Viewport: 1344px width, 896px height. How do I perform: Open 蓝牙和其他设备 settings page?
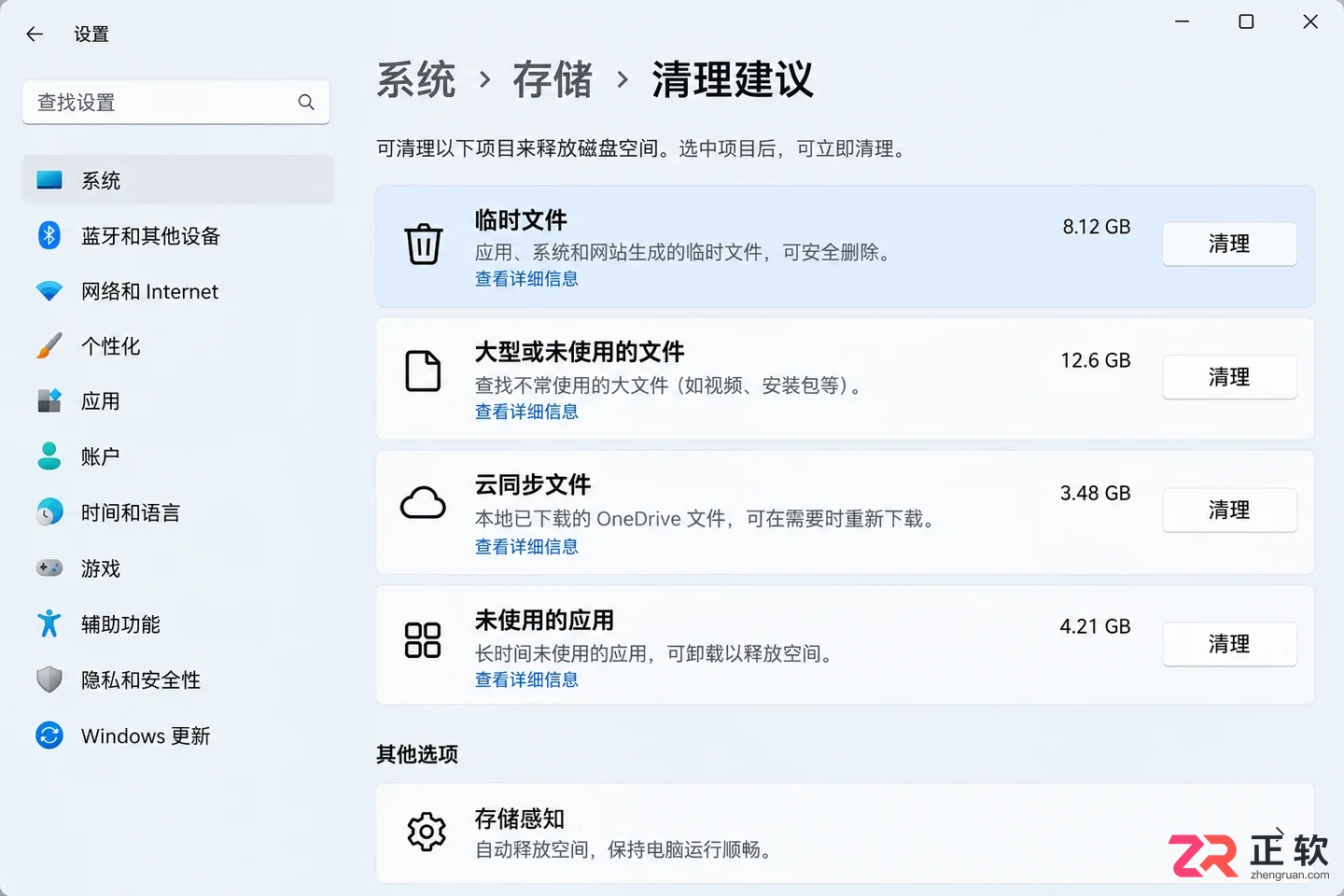[x=178, y=235]
